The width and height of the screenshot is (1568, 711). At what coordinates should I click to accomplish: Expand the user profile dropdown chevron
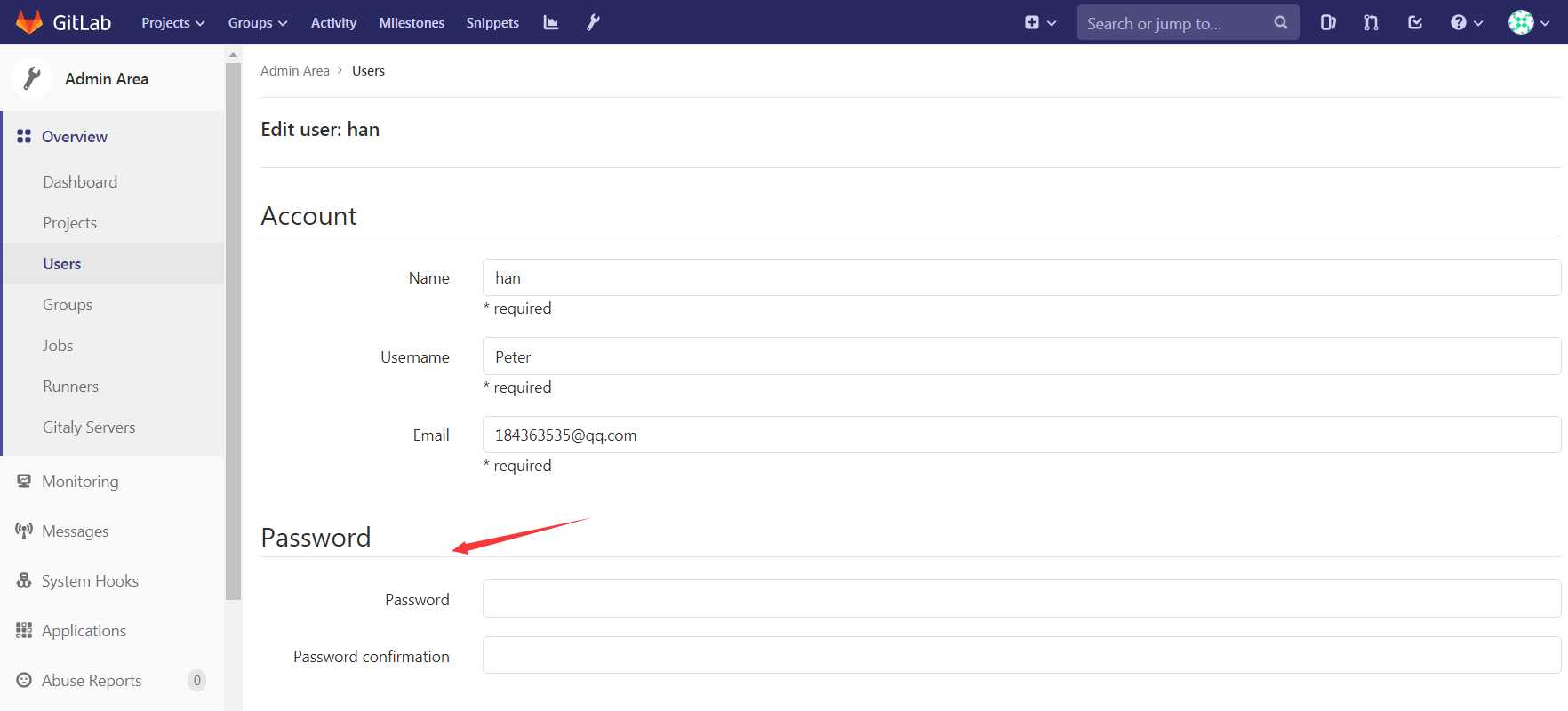1545,23
